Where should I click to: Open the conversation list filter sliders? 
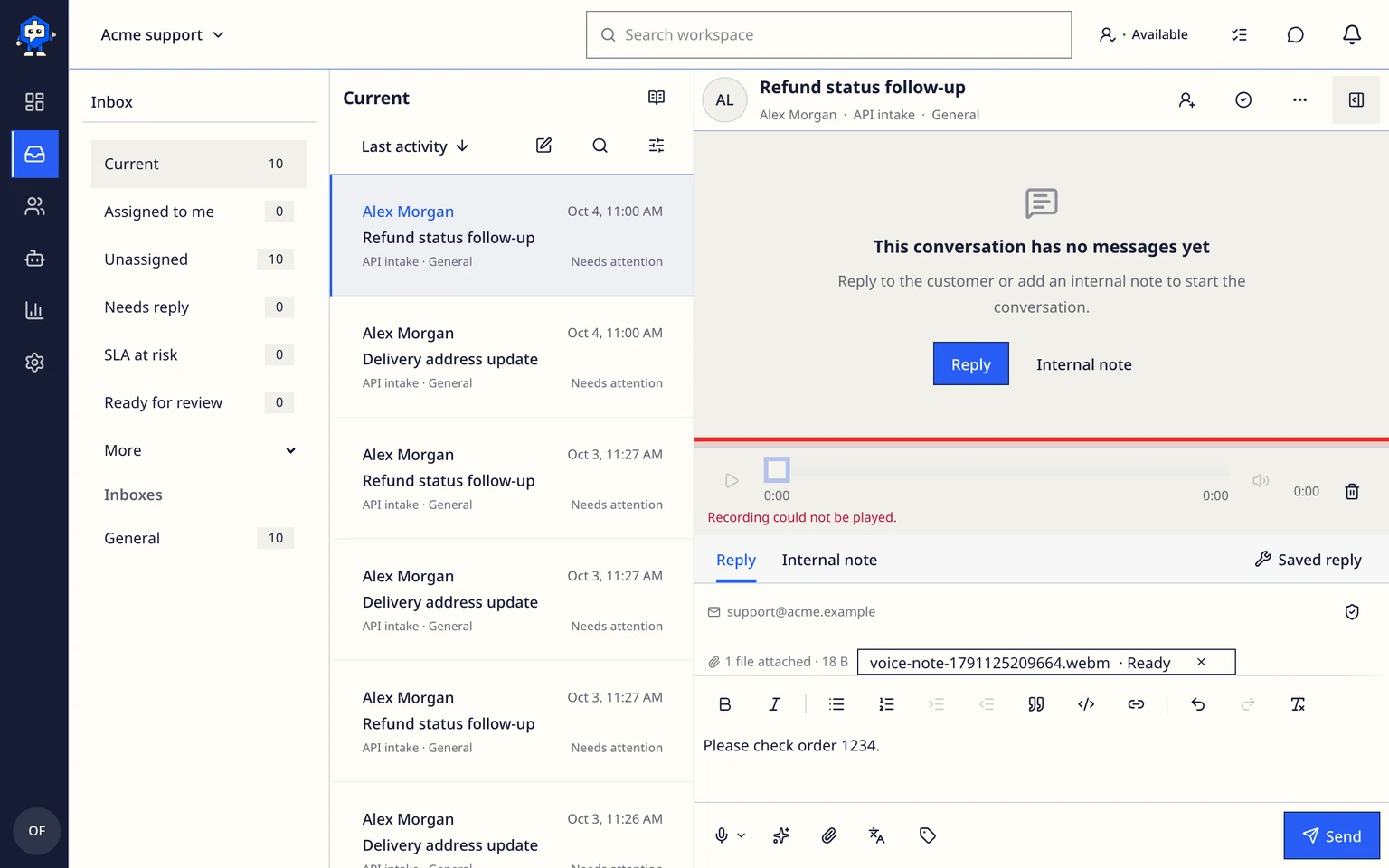tap(657, 146)
